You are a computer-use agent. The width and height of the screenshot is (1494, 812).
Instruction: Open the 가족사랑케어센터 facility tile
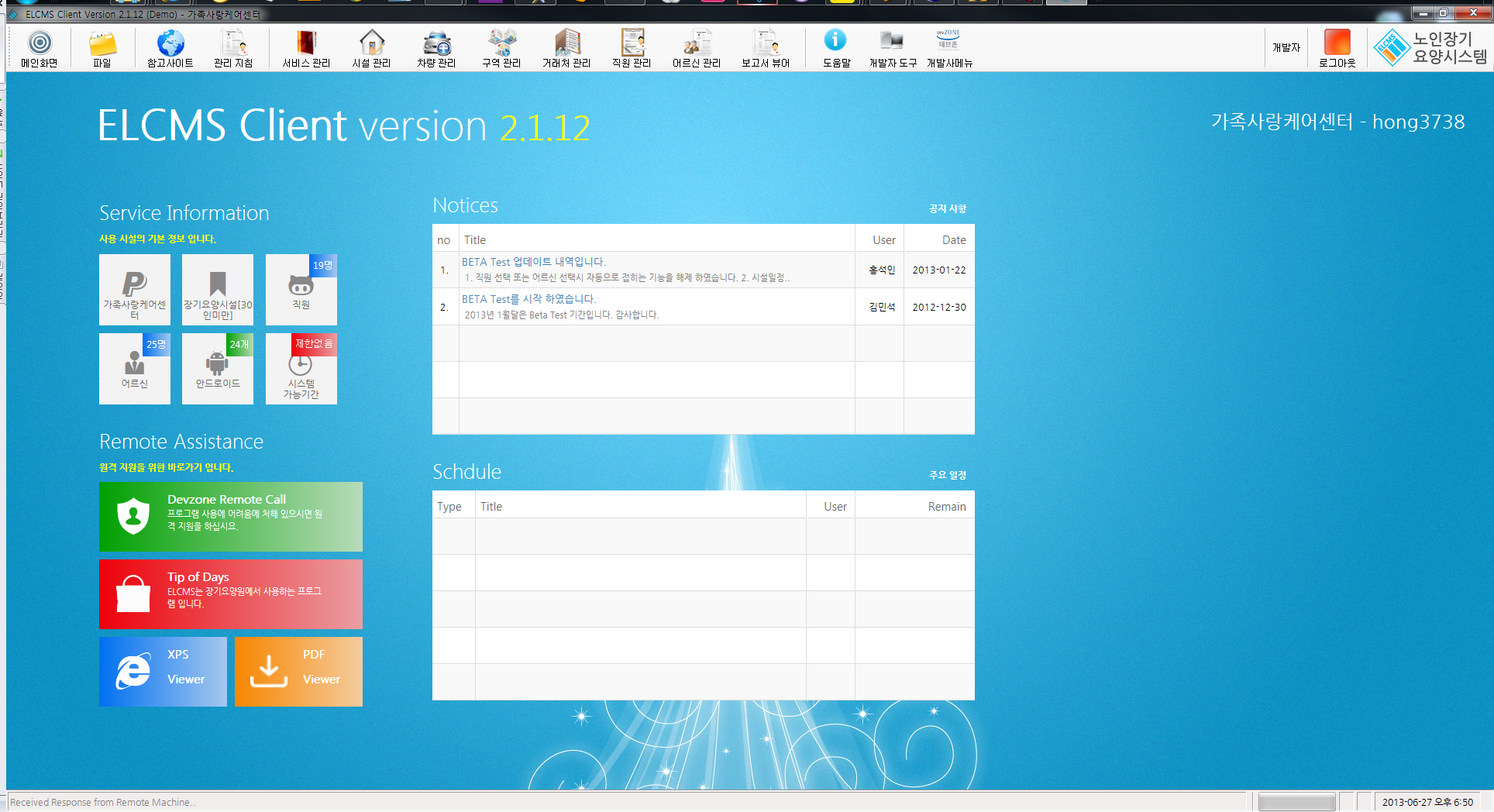(135, 290)
